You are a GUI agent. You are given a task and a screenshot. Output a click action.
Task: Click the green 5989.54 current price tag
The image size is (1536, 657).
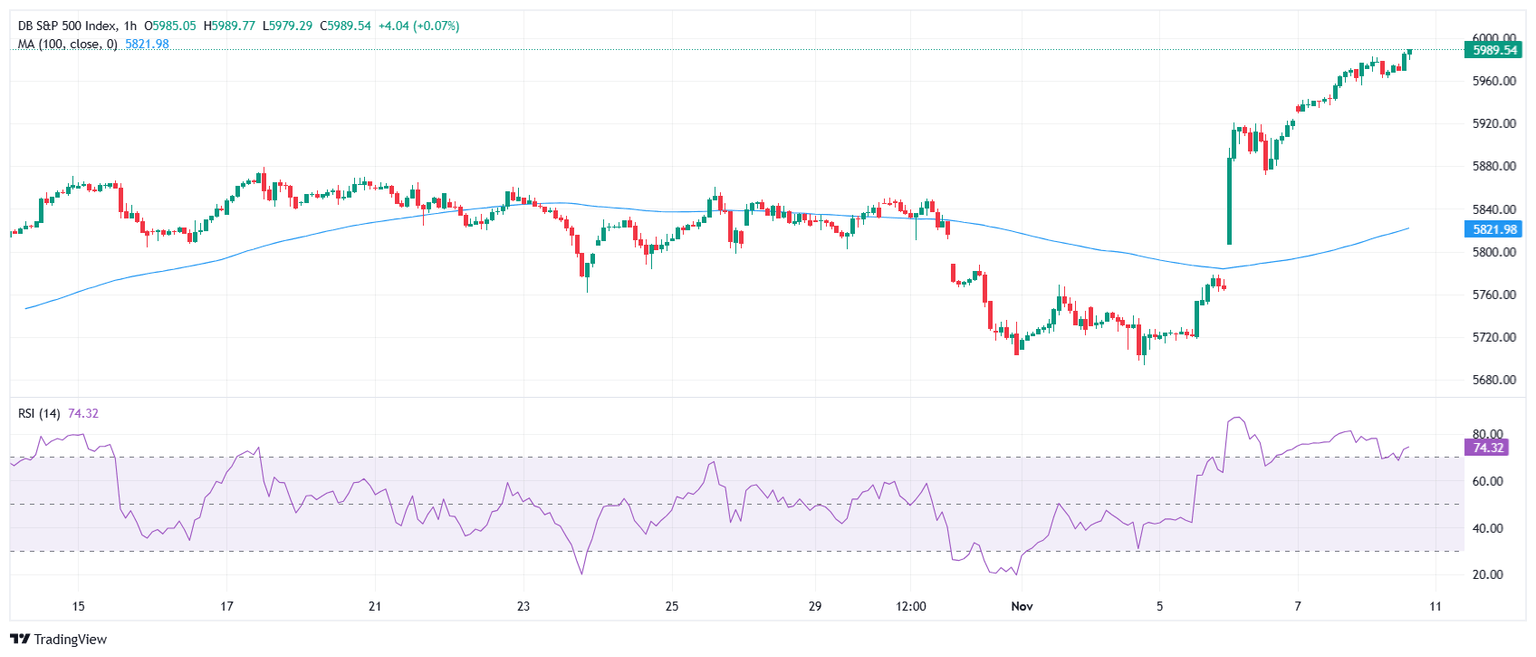coord(1497,49)
